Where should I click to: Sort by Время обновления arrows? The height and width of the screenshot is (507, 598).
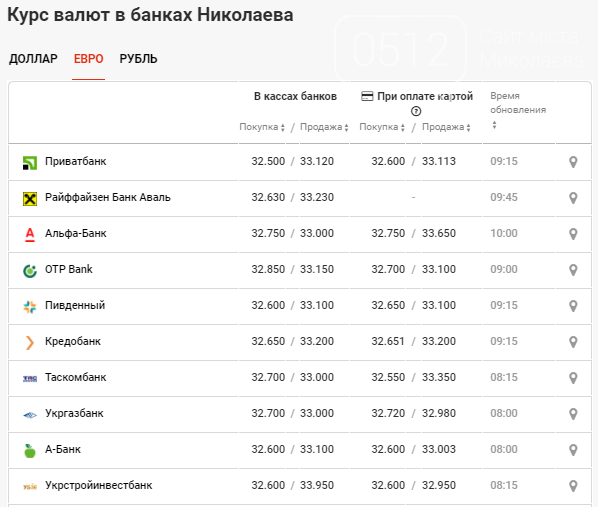494,125
